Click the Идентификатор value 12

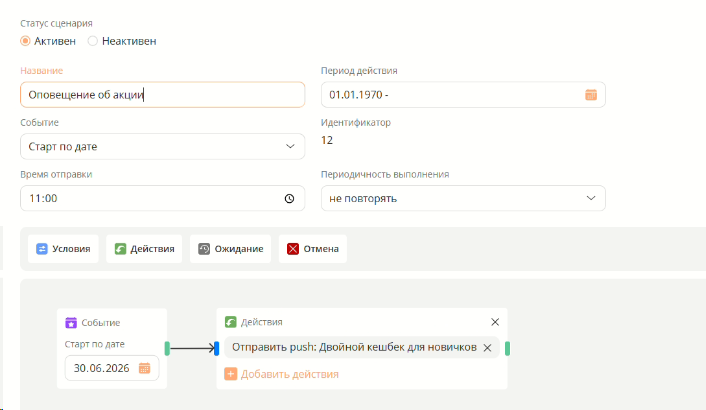click(x=327, y=140)
